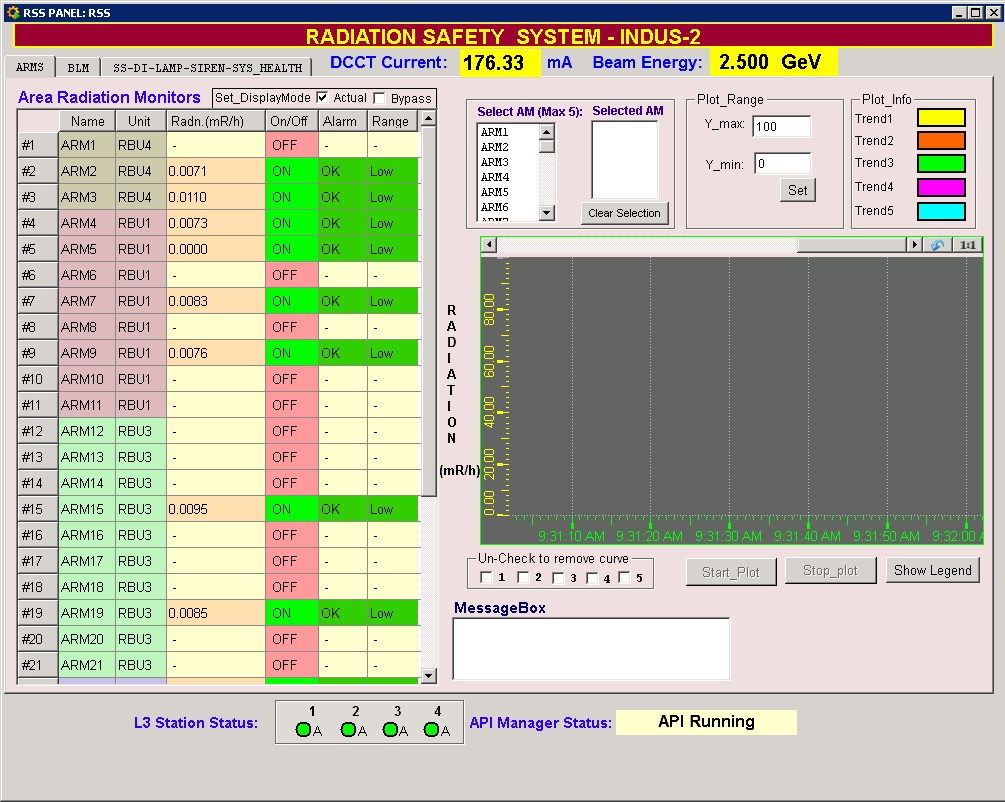Toggle curve 2 checkbox
Screen dimensions: 1005x802
pyautogui.click(x=523, y=578)
